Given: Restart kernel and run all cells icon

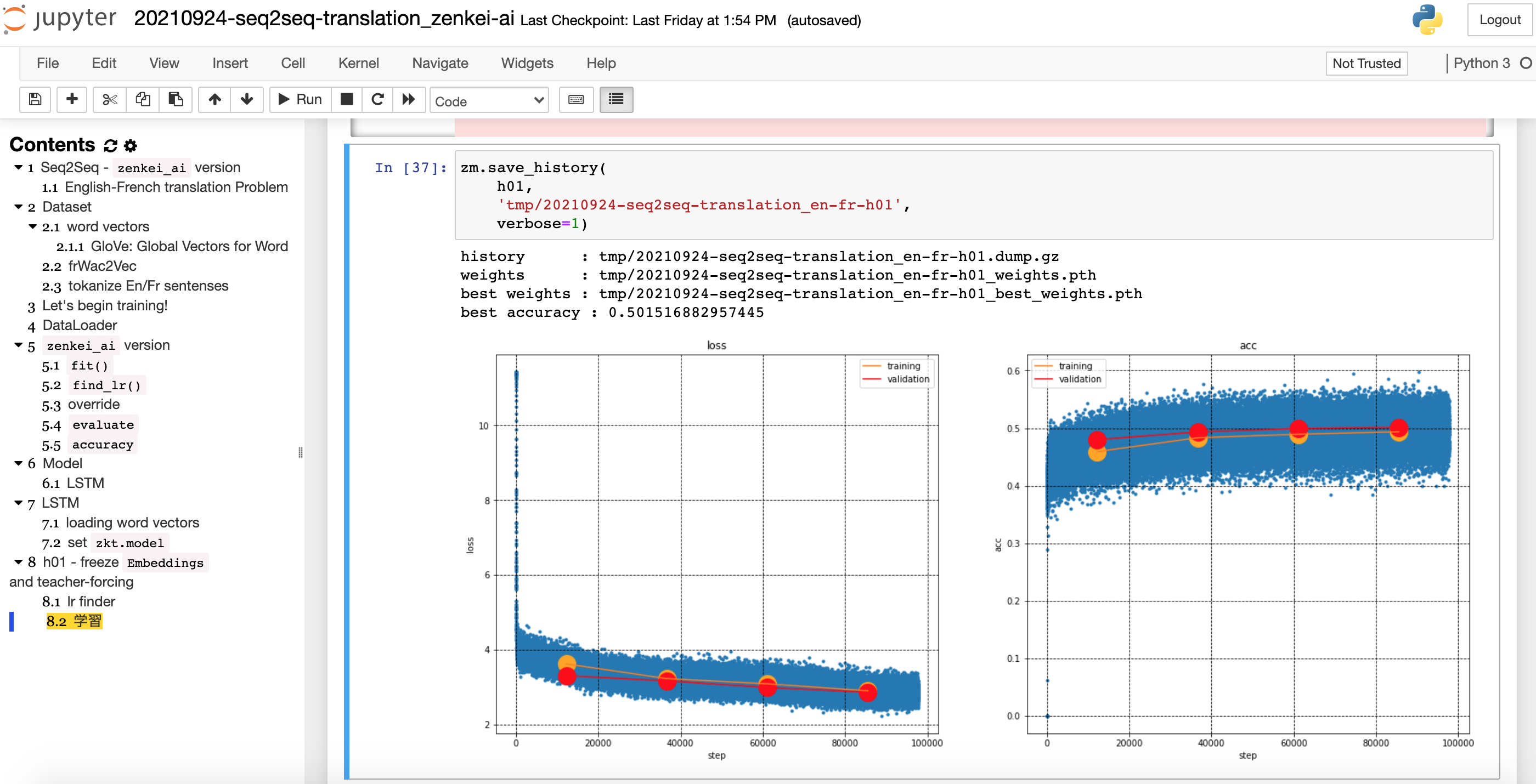Looking at the screenshot, I should pyautogui.click(x=409, y=99).
